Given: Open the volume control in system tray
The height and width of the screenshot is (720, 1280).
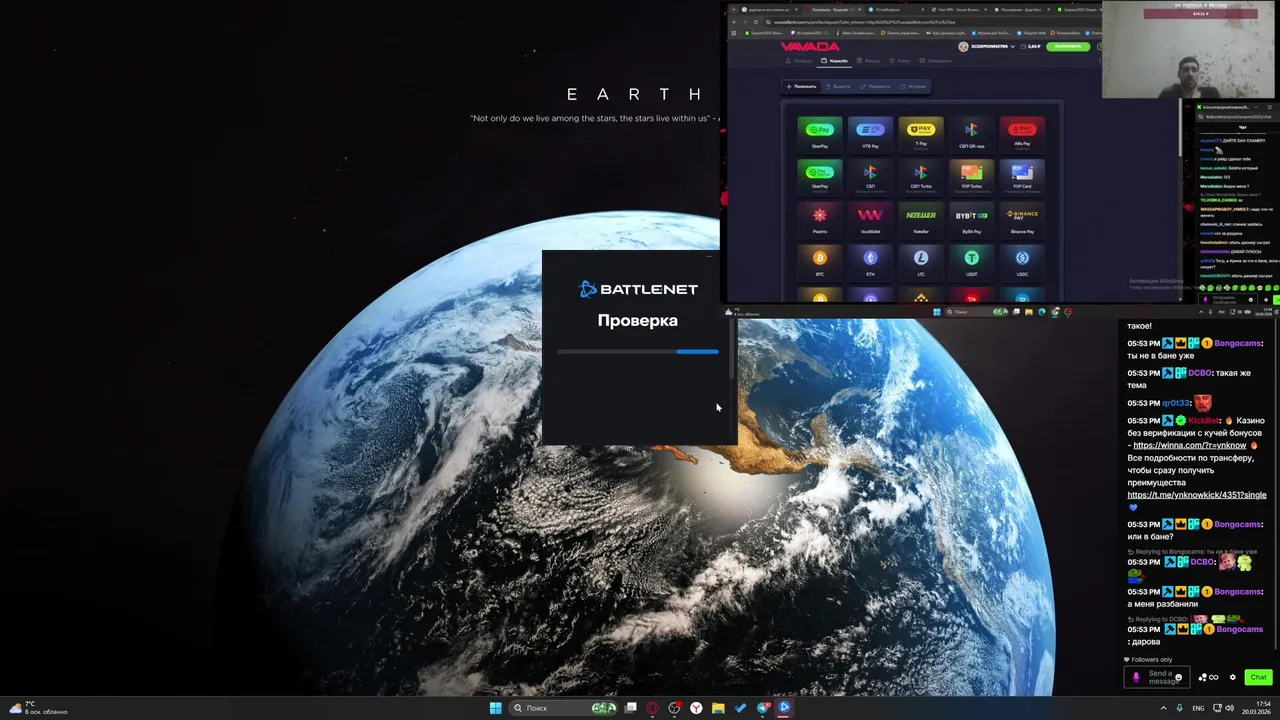Looking at the screenshot, I should coord(1229,708).
